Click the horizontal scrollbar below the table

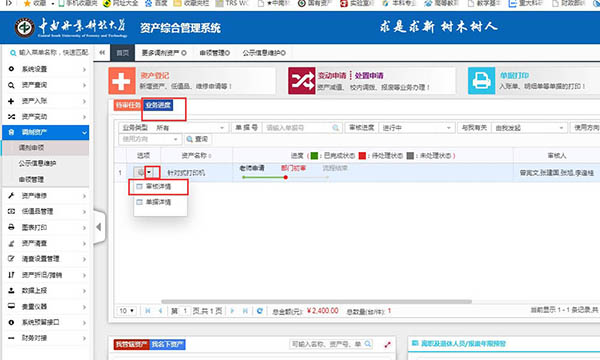(316, 301)
